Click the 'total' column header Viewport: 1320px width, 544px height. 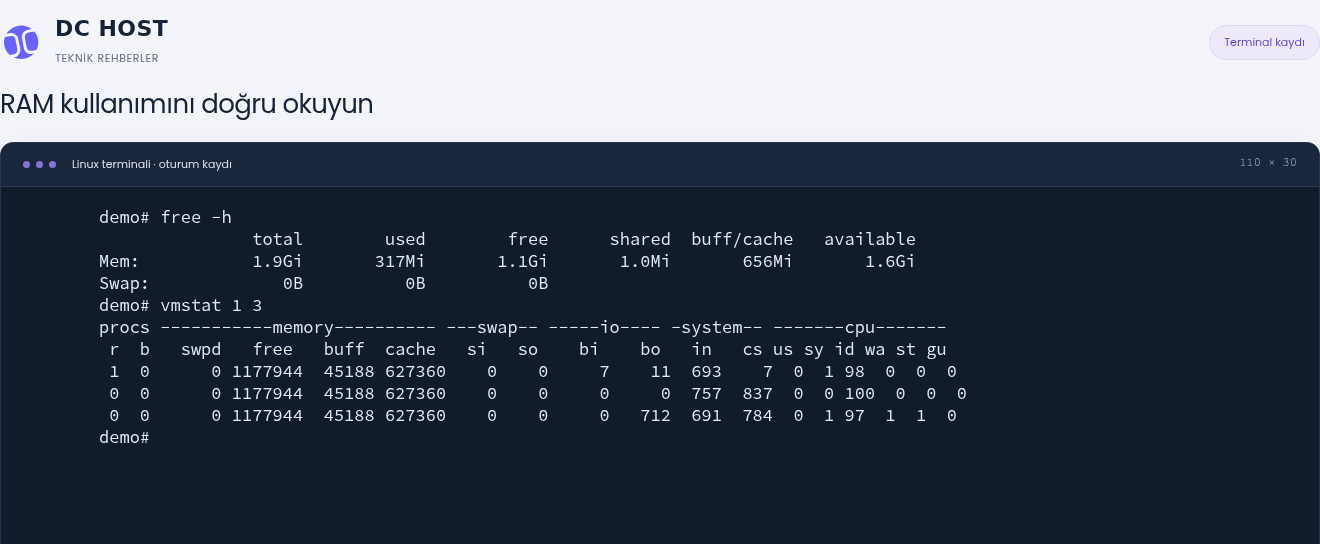point(278,239)
